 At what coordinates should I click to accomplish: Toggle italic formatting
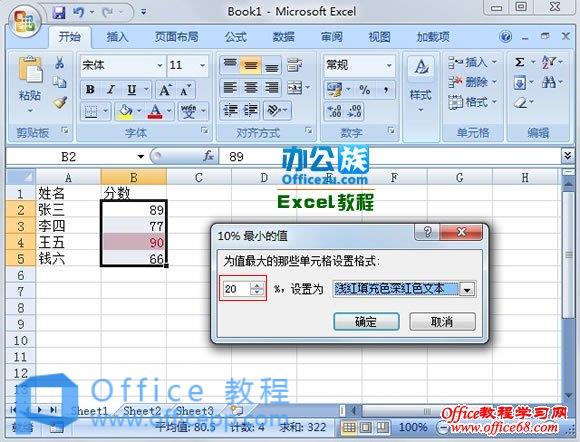coord(111,90)
